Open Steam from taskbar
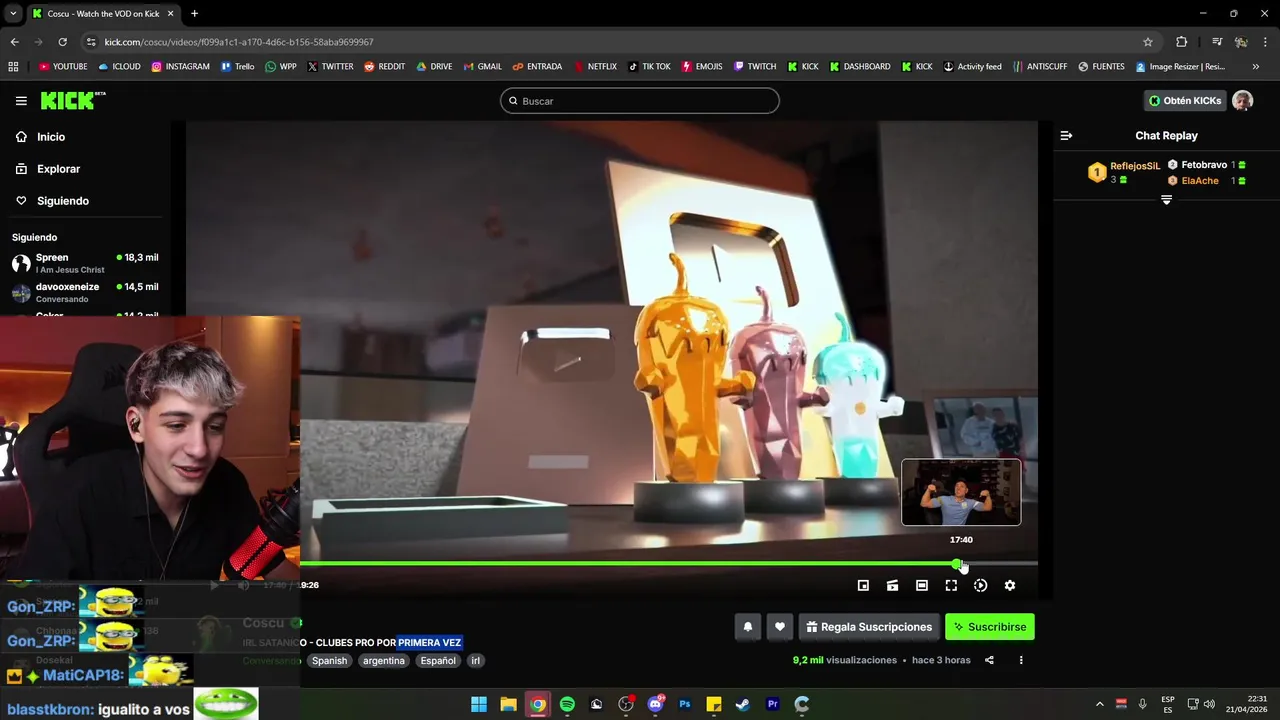Screen dimensions: 1280x720 tap(743, 704)
